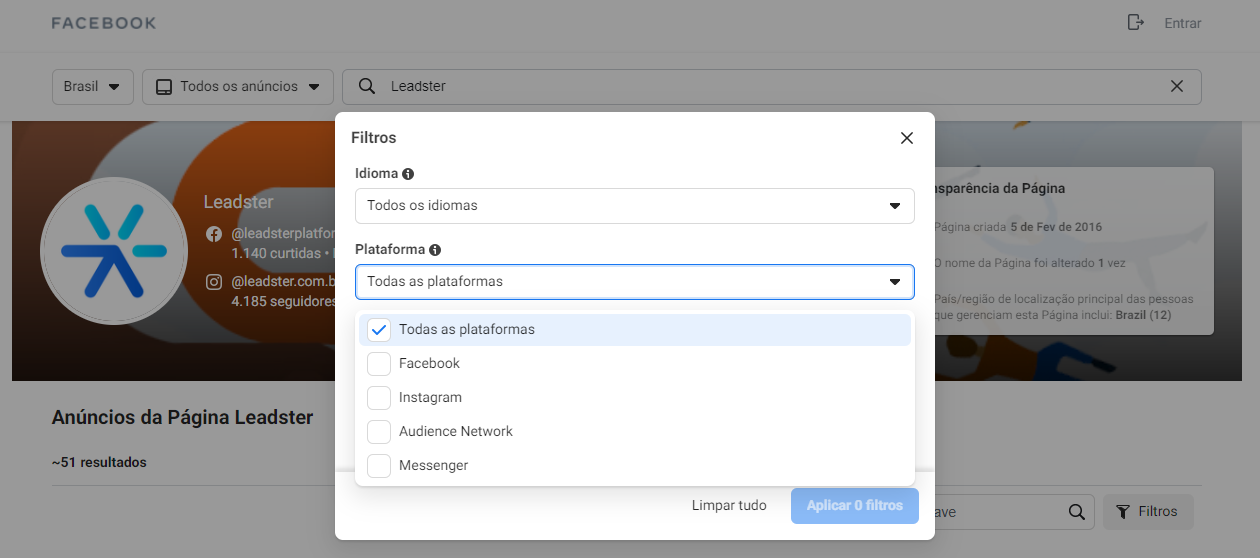Viewport: 1260px width, 558px height.
Task: Click the info icon next to Plataforma
Action: point(435,250)
